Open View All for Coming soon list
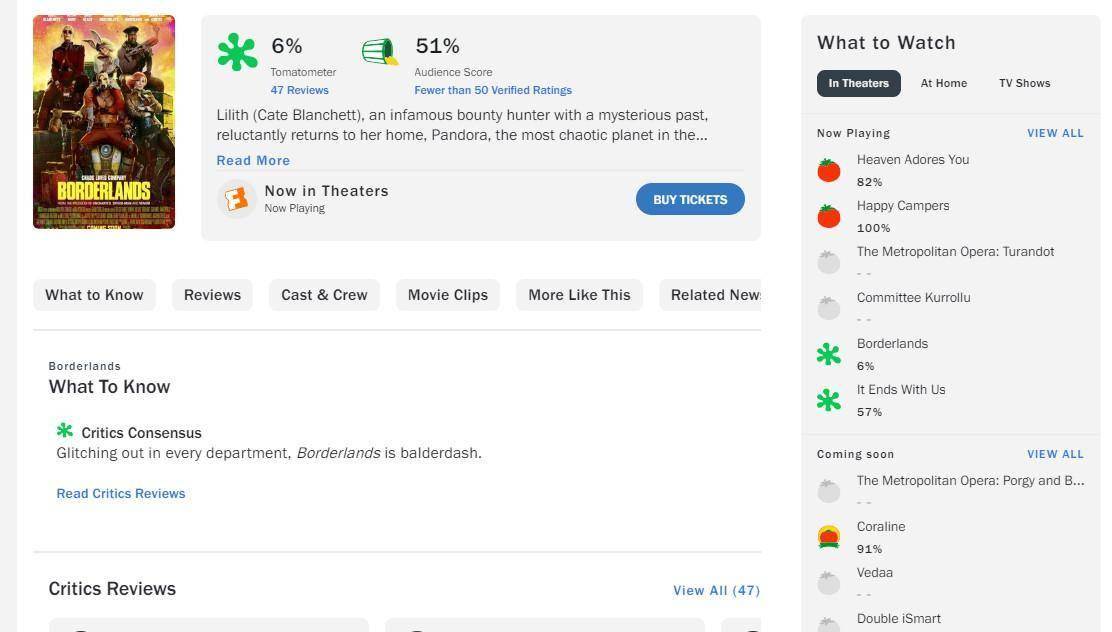1112x632 pixels. coord(1055,454)
